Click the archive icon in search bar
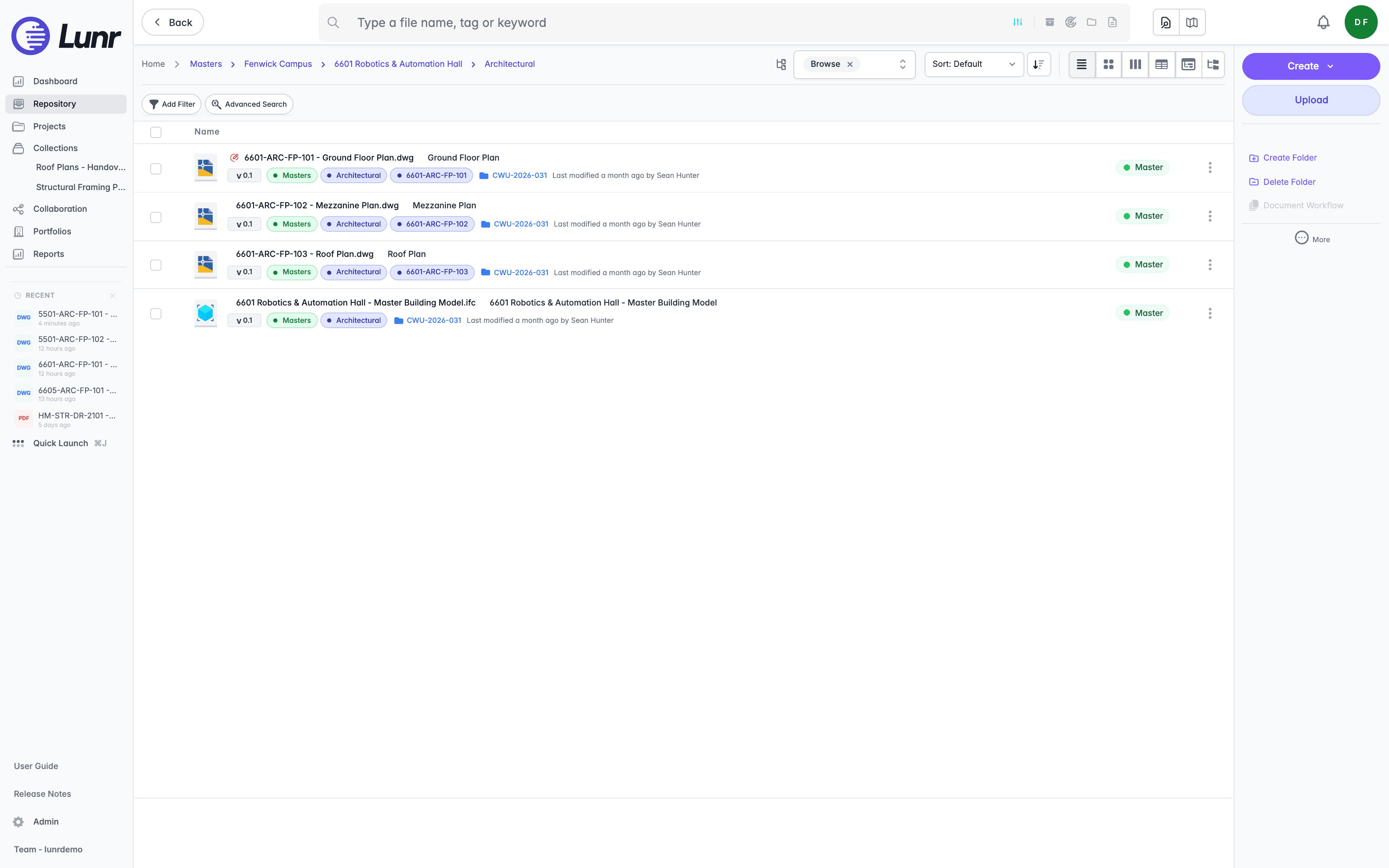This screenshot has height=868, width=1389. (1050, 23)
